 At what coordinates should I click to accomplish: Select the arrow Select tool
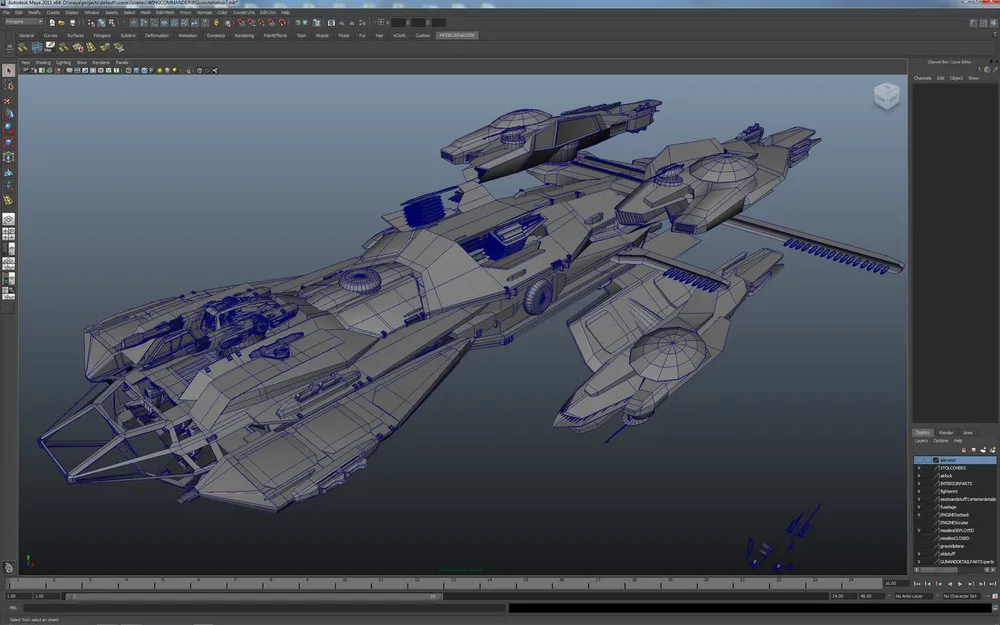click(9, 71)
